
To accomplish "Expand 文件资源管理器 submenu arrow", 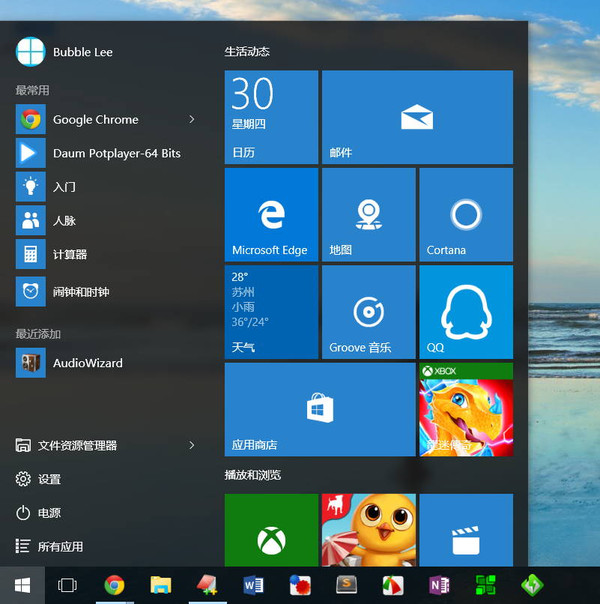I will point(192,445).
